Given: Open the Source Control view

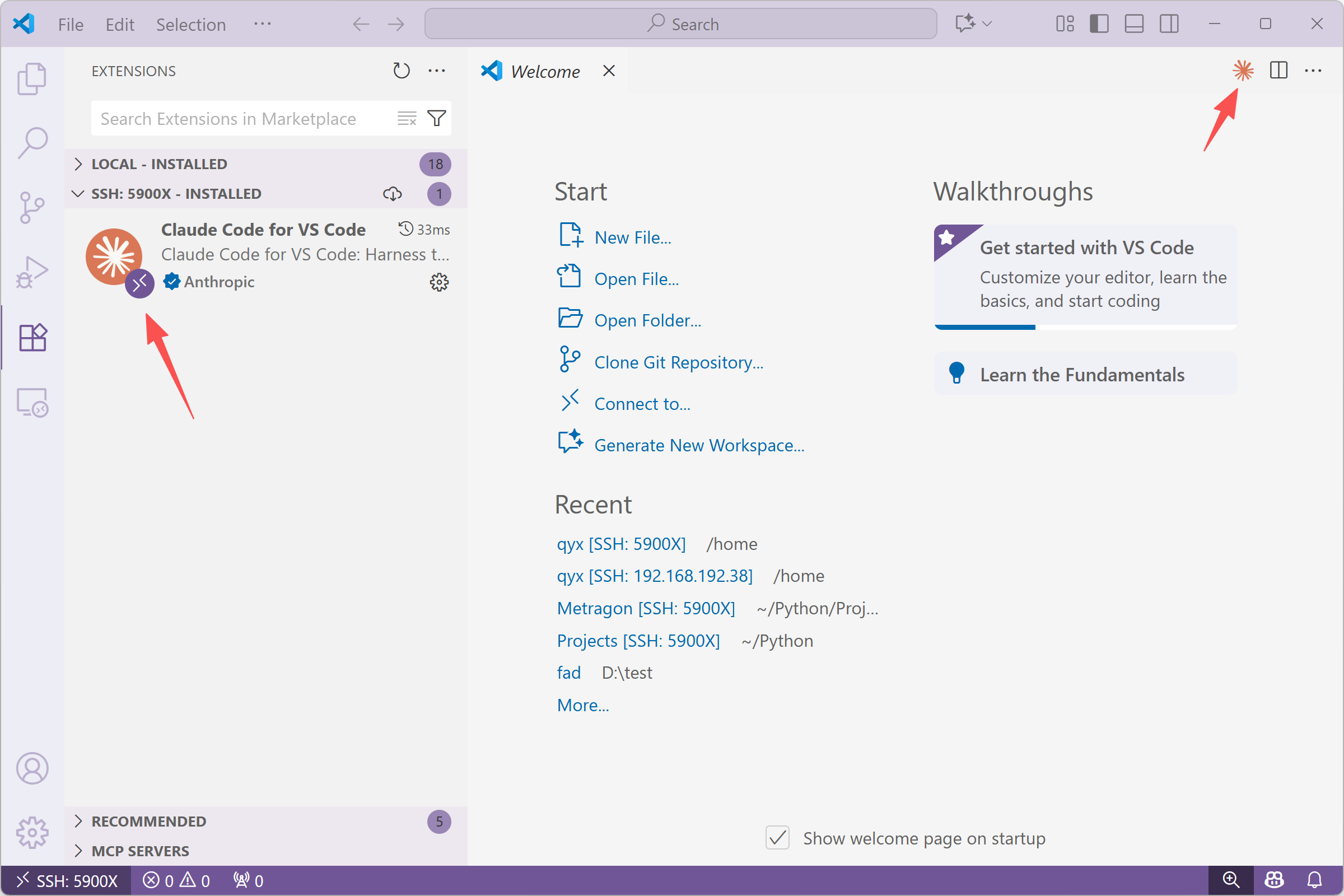Looking at the screenshot, I should click(x=32, y=207).
